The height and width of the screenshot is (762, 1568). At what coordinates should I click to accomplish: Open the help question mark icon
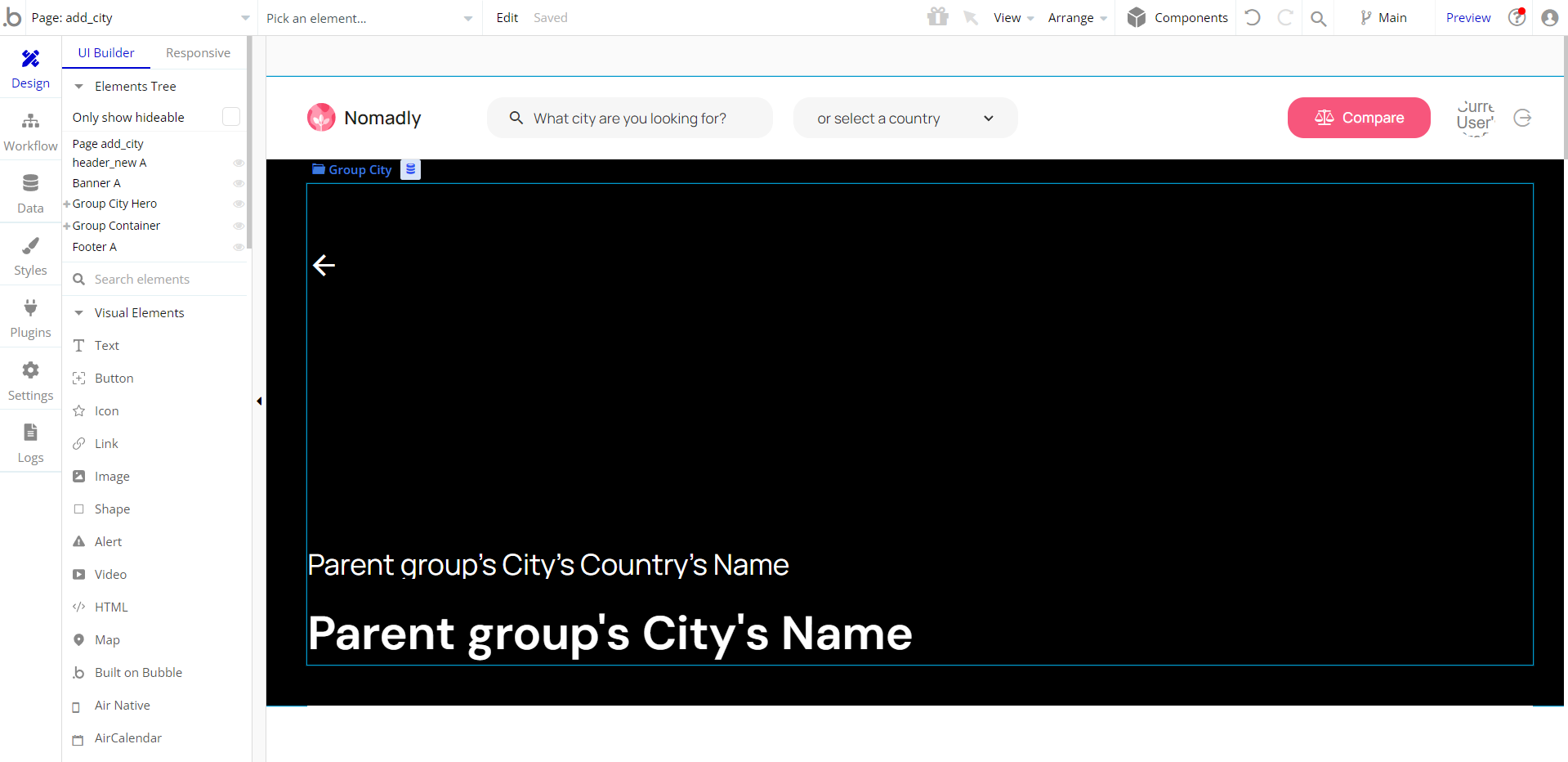[x=1517, y=17]
